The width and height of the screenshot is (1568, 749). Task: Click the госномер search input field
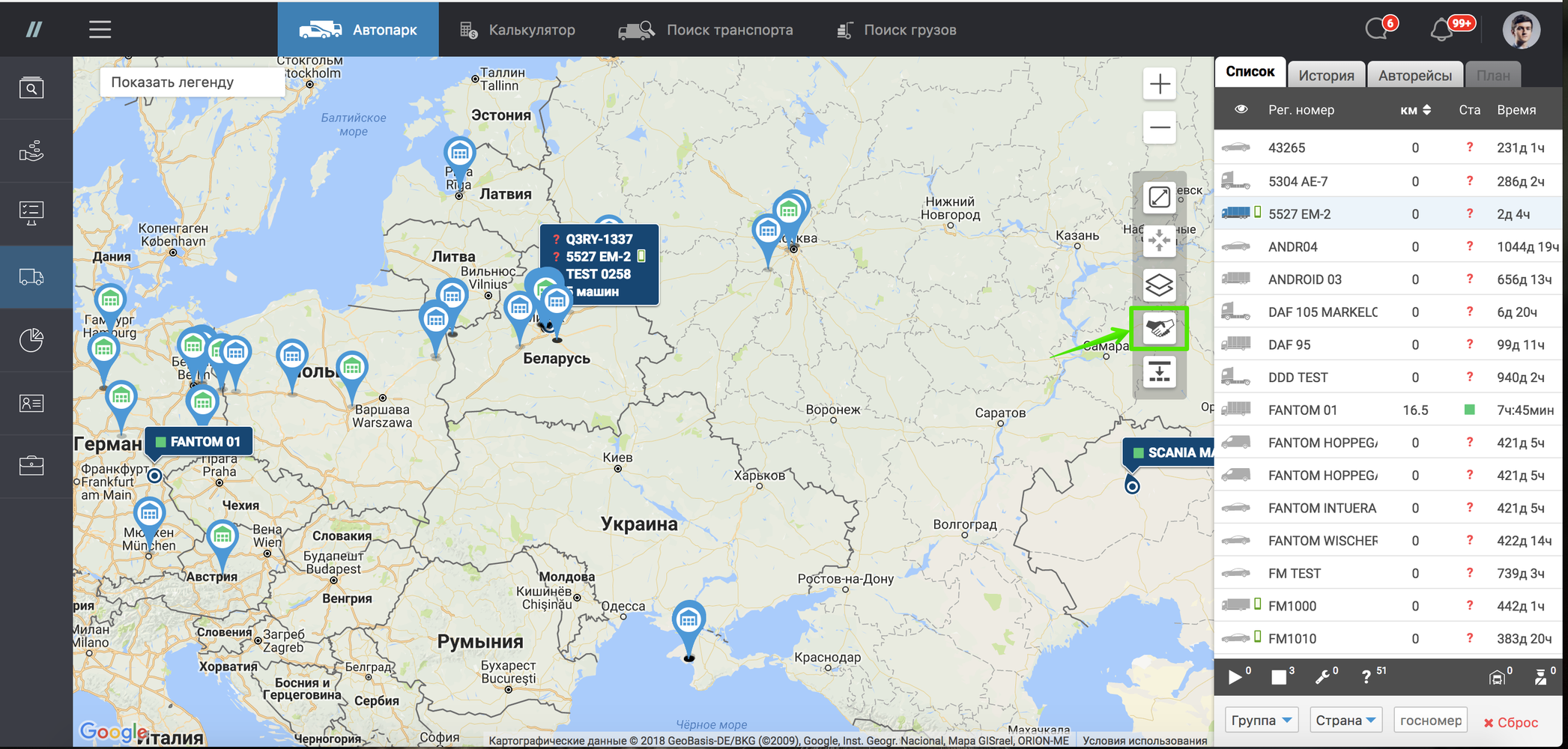pos(1430,721)
